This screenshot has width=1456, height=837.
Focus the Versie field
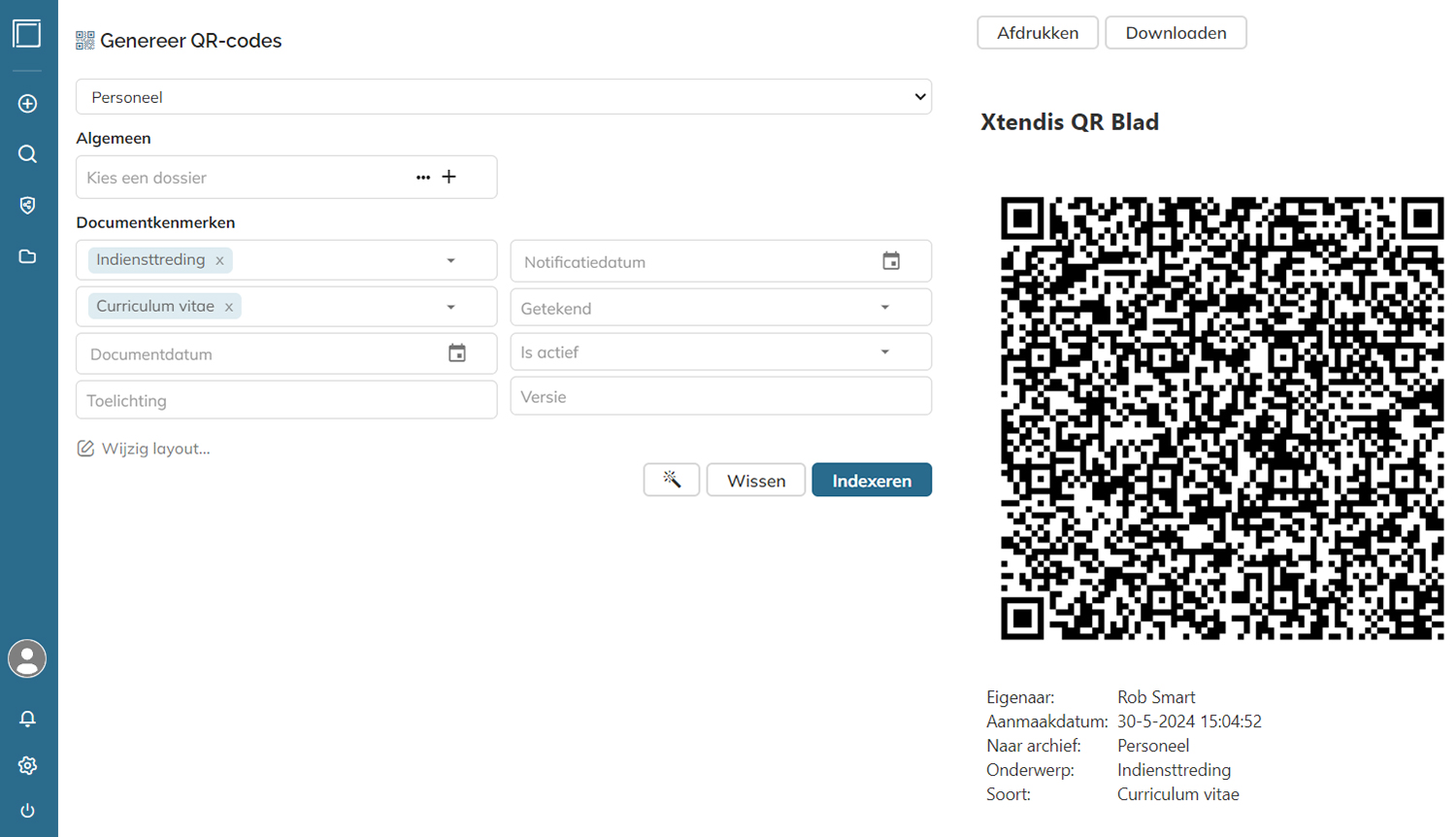(721, 396)
